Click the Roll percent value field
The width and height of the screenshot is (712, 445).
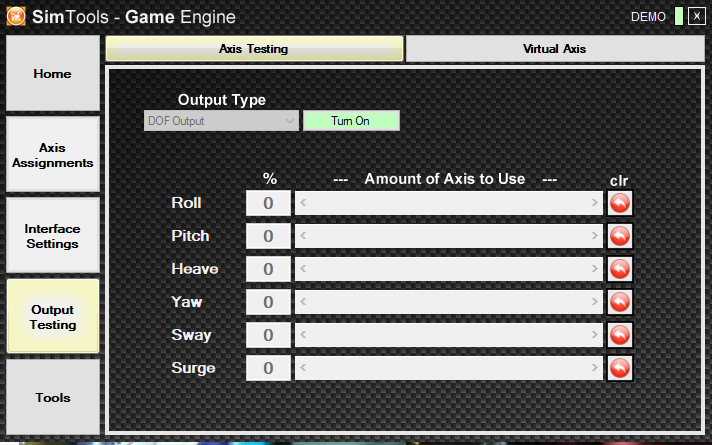pos(268,203)
